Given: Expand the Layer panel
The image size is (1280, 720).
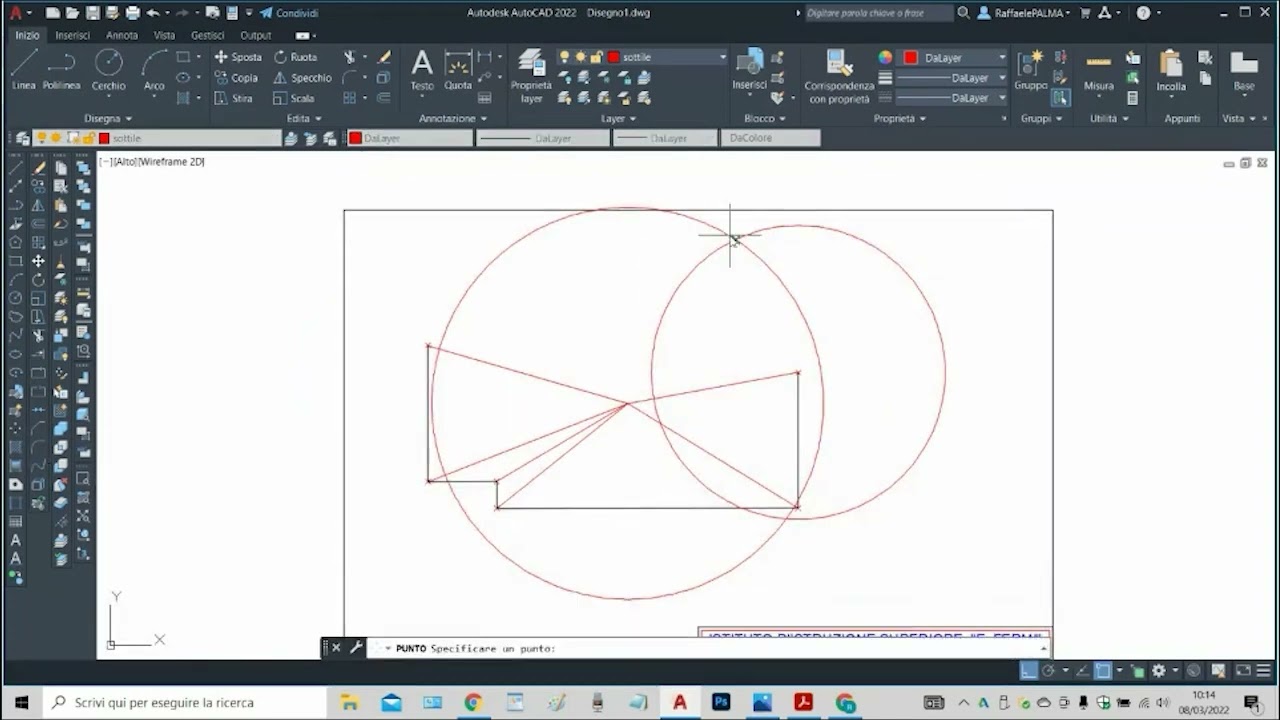Looking at the screenshot, I should click(619, 118).
